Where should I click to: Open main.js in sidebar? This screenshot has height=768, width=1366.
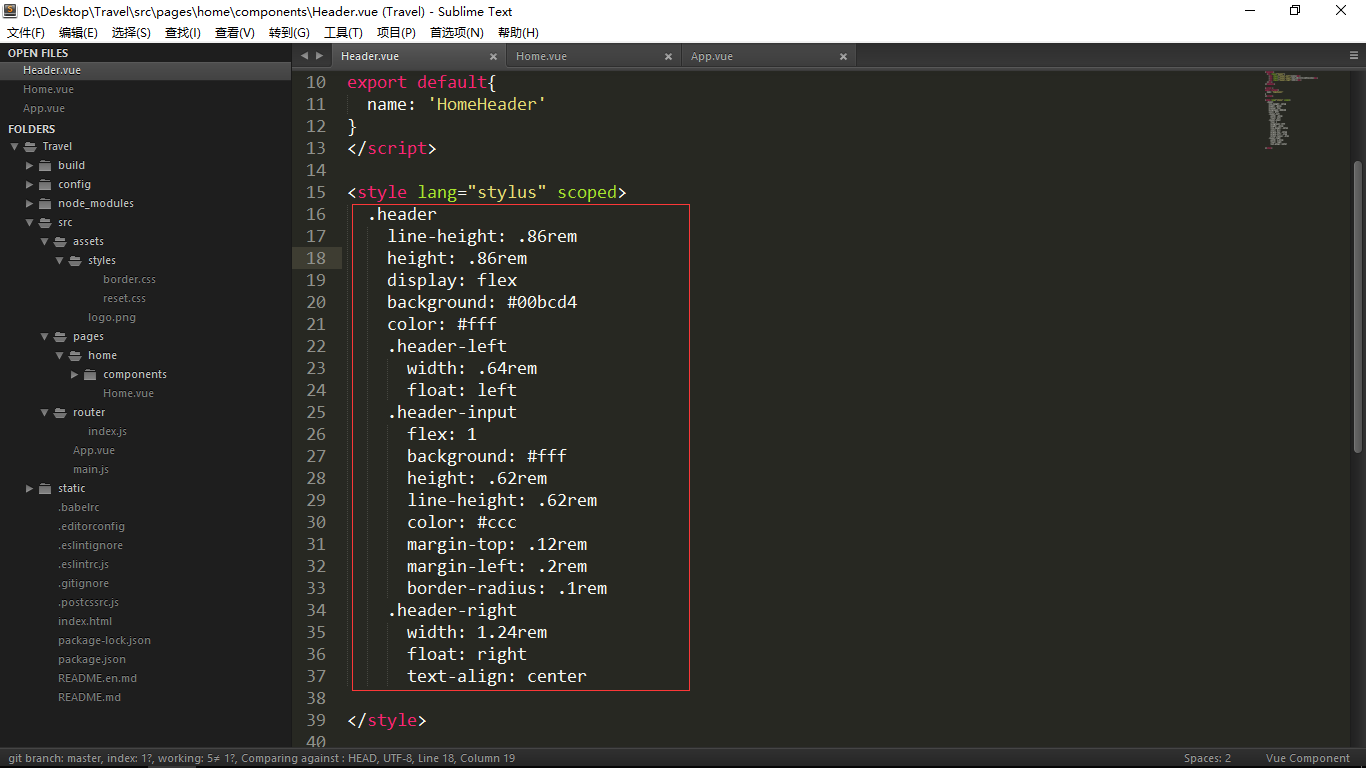click(x=91, y=469)
